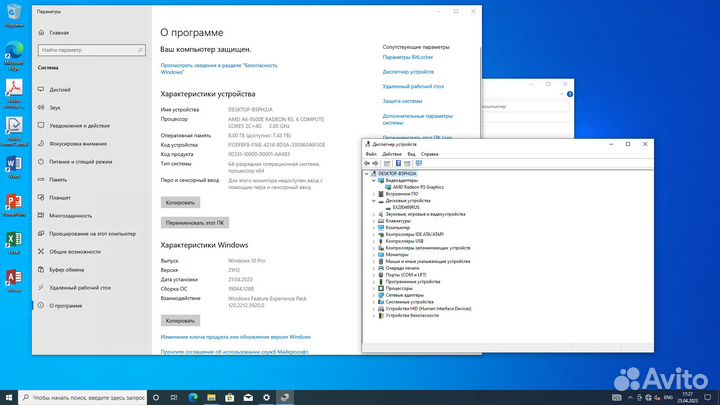This screenshot has width=720, height=405.
Task: Open Изменение ключа продукта link
Action: [x=236, y=337]
